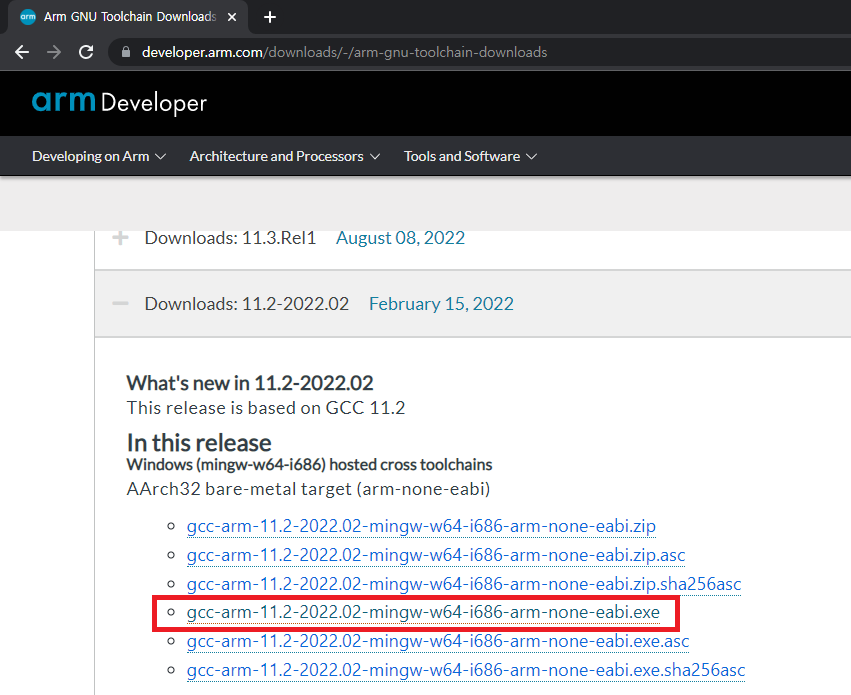
Task: Click the August 08, 2022 date
Action: (401, 238)
